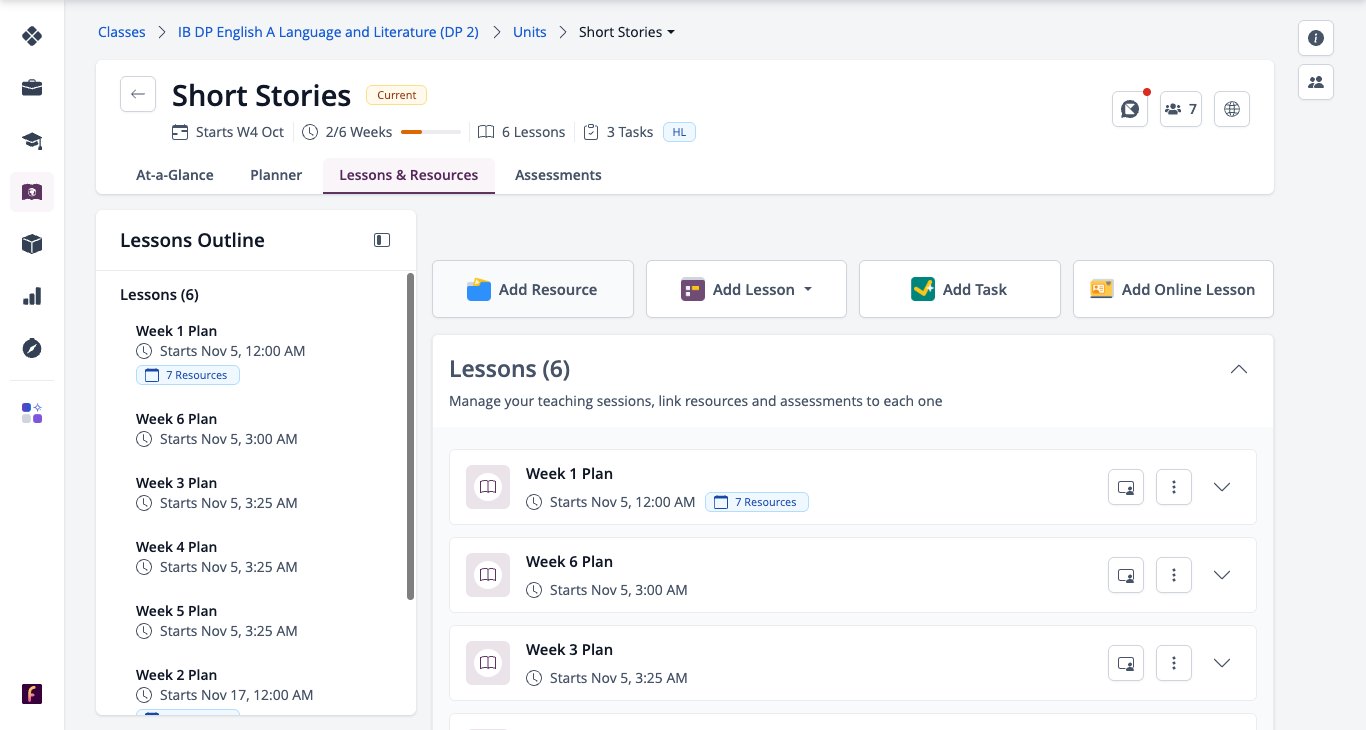The height and width of the screenshot is (730, 1366).
Task: Click the back arrow beside Short Stories
Action: (x=138, y=94)
